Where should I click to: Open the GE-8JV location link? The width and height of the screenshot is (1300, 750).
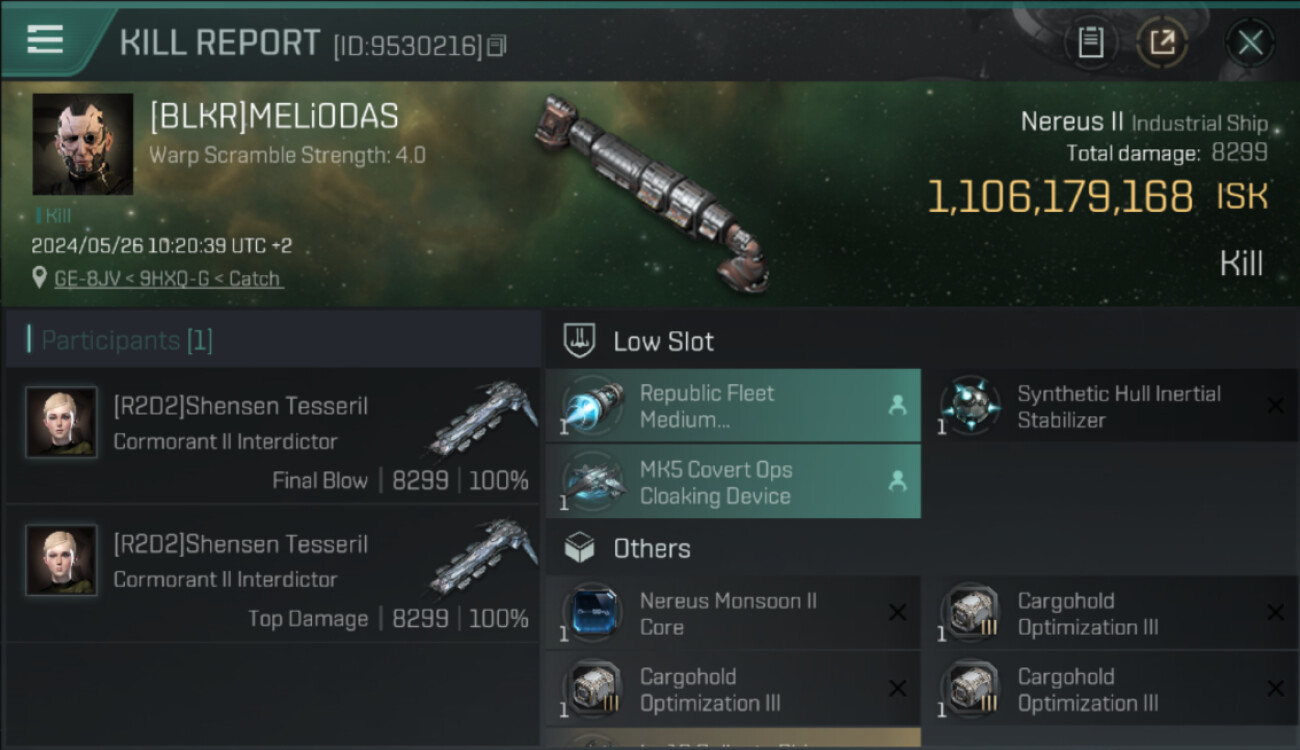[x=168, y=279]
